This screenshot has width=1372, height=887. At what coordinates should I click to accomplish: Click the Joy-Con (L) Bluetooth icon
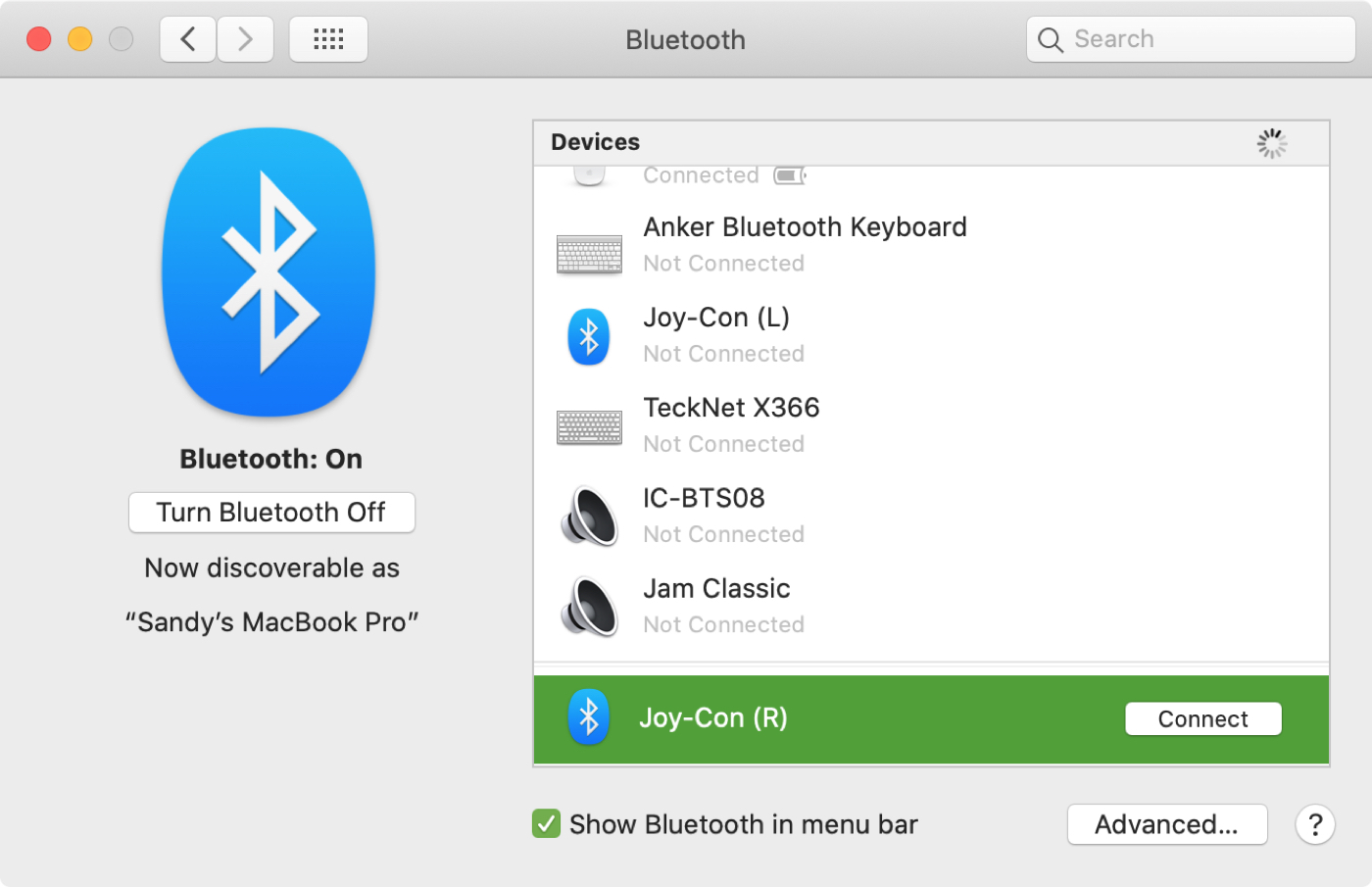pos(589,336)
